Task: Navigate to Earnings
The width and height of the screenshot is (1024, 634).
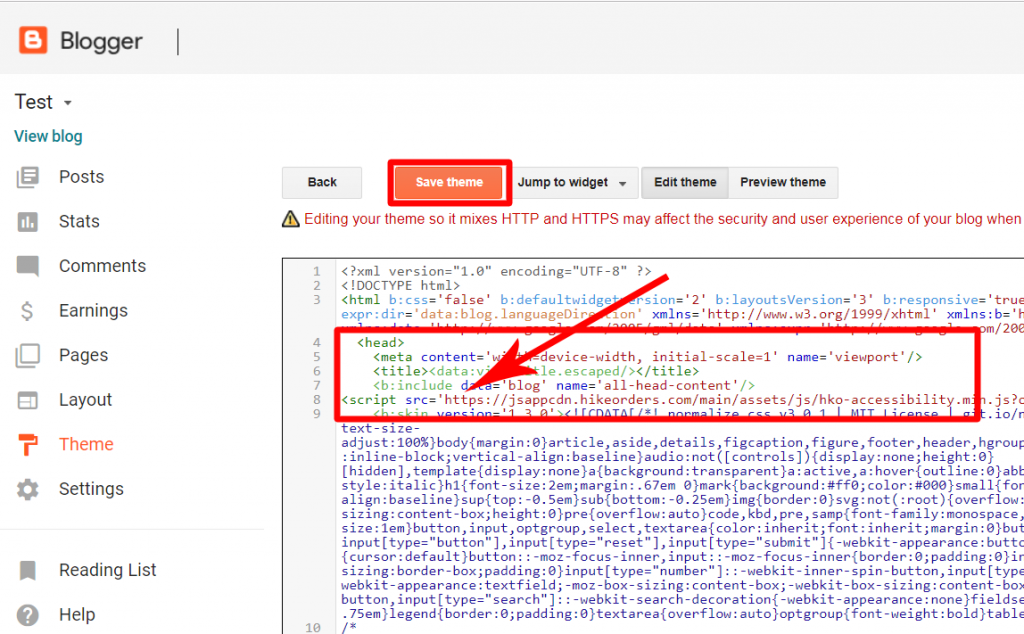Action: point(93,311)
